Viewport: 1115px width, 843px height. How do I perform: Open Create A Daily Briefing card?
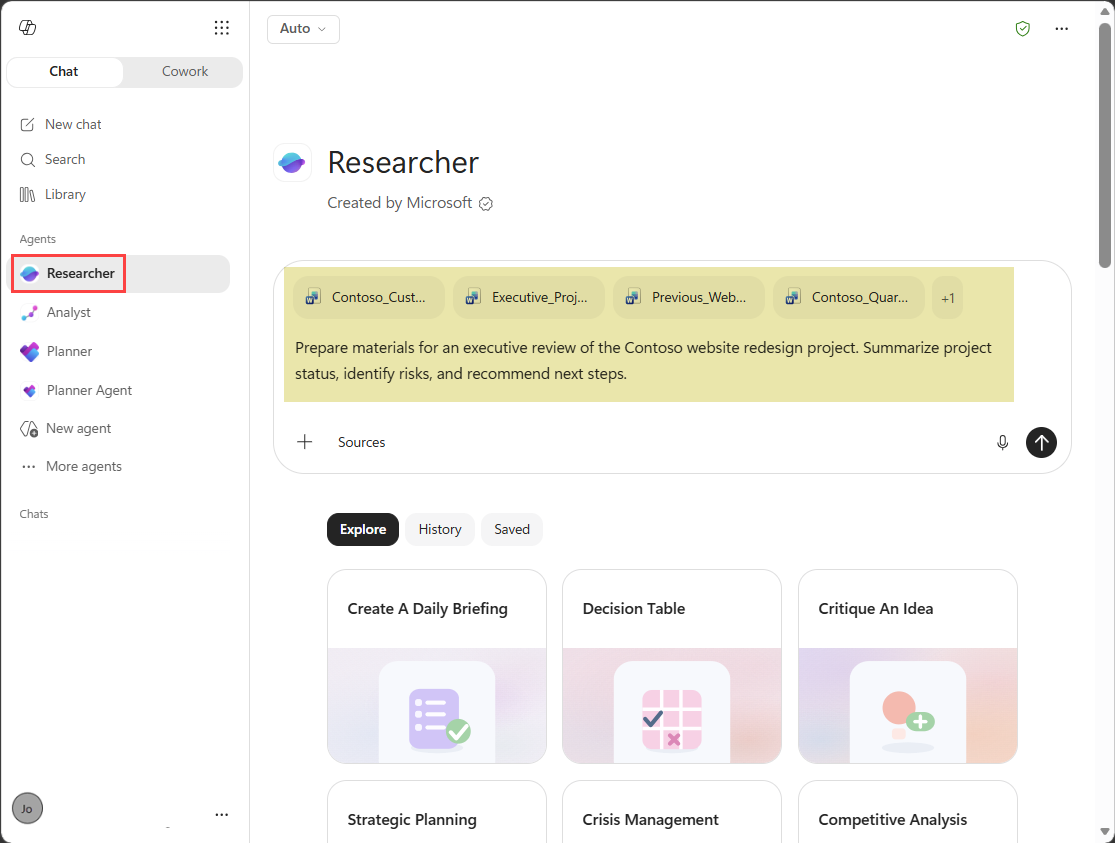(x=437, y=667)
